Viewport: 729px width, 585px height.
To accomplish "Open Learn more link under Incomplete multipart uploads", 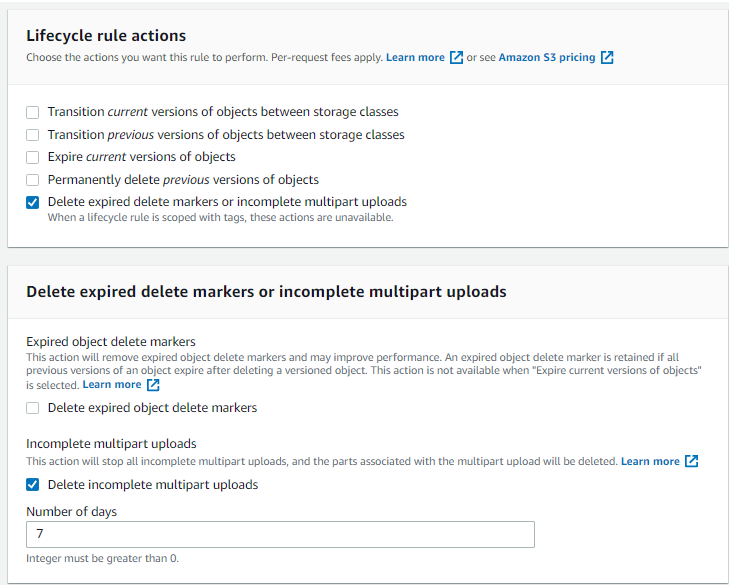I will click(650, 461).
